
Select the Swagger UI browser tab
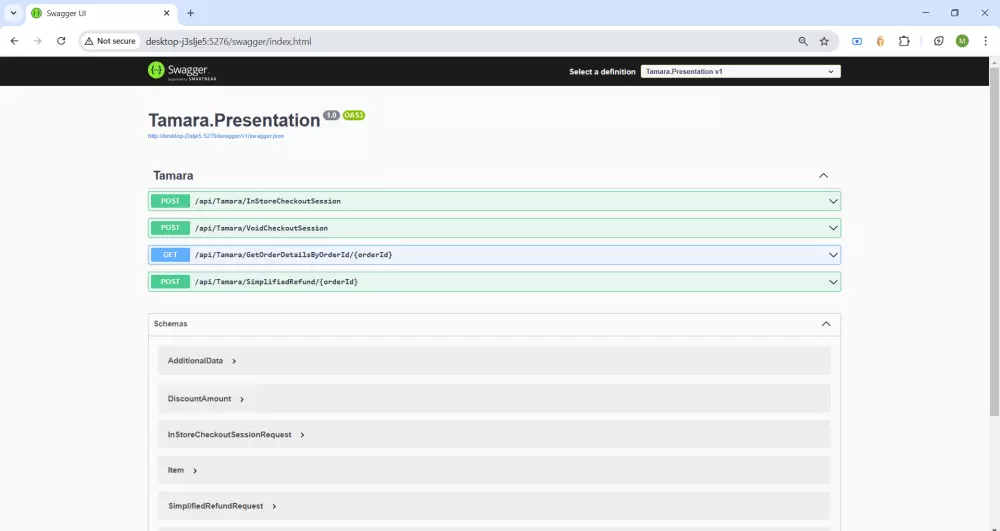pyautogui.click(x=101, y=13)
